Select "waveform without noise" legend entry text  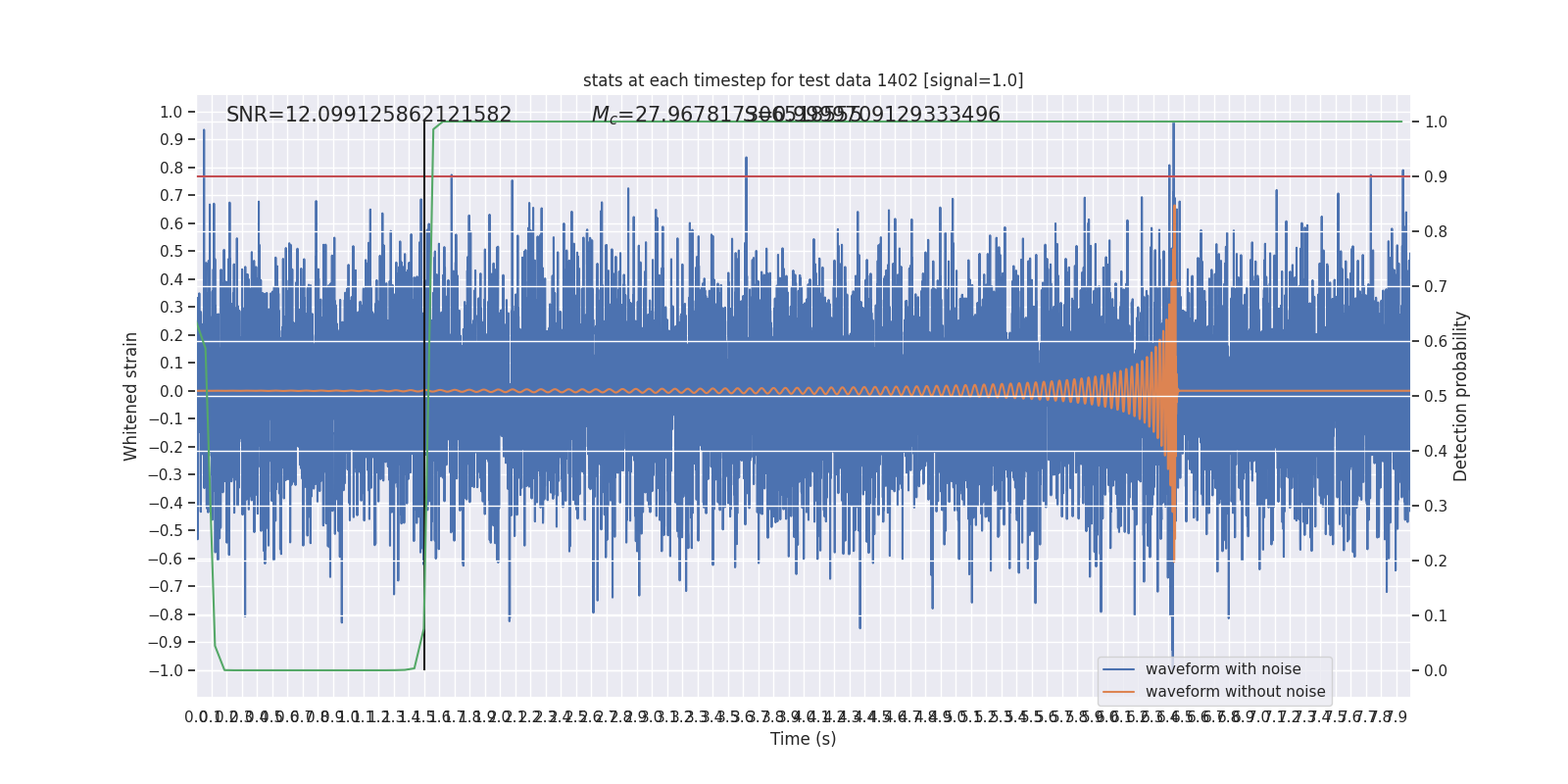[x=1235, y=692]
